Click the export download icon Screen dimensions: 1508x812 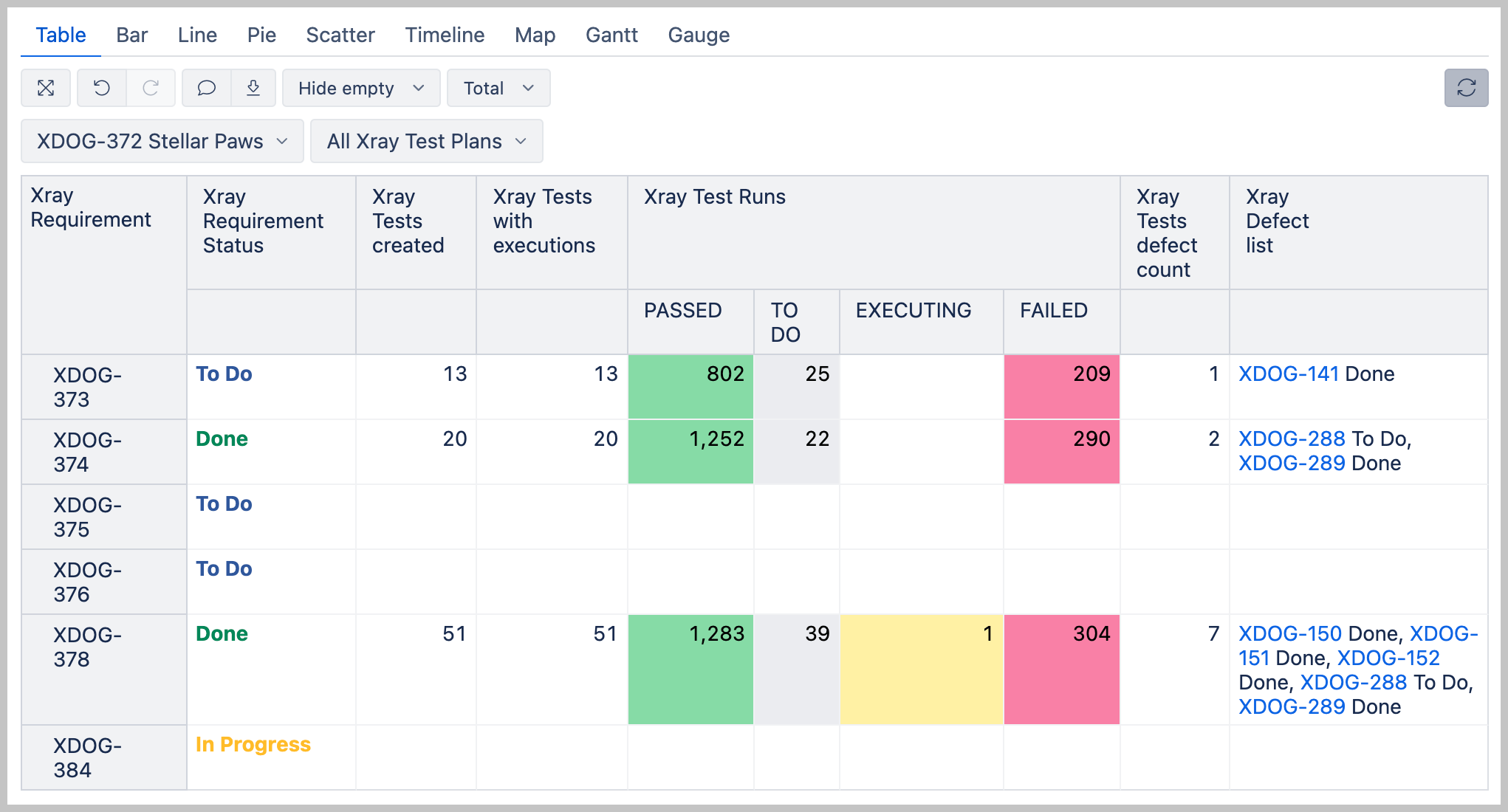coord(253,89)
